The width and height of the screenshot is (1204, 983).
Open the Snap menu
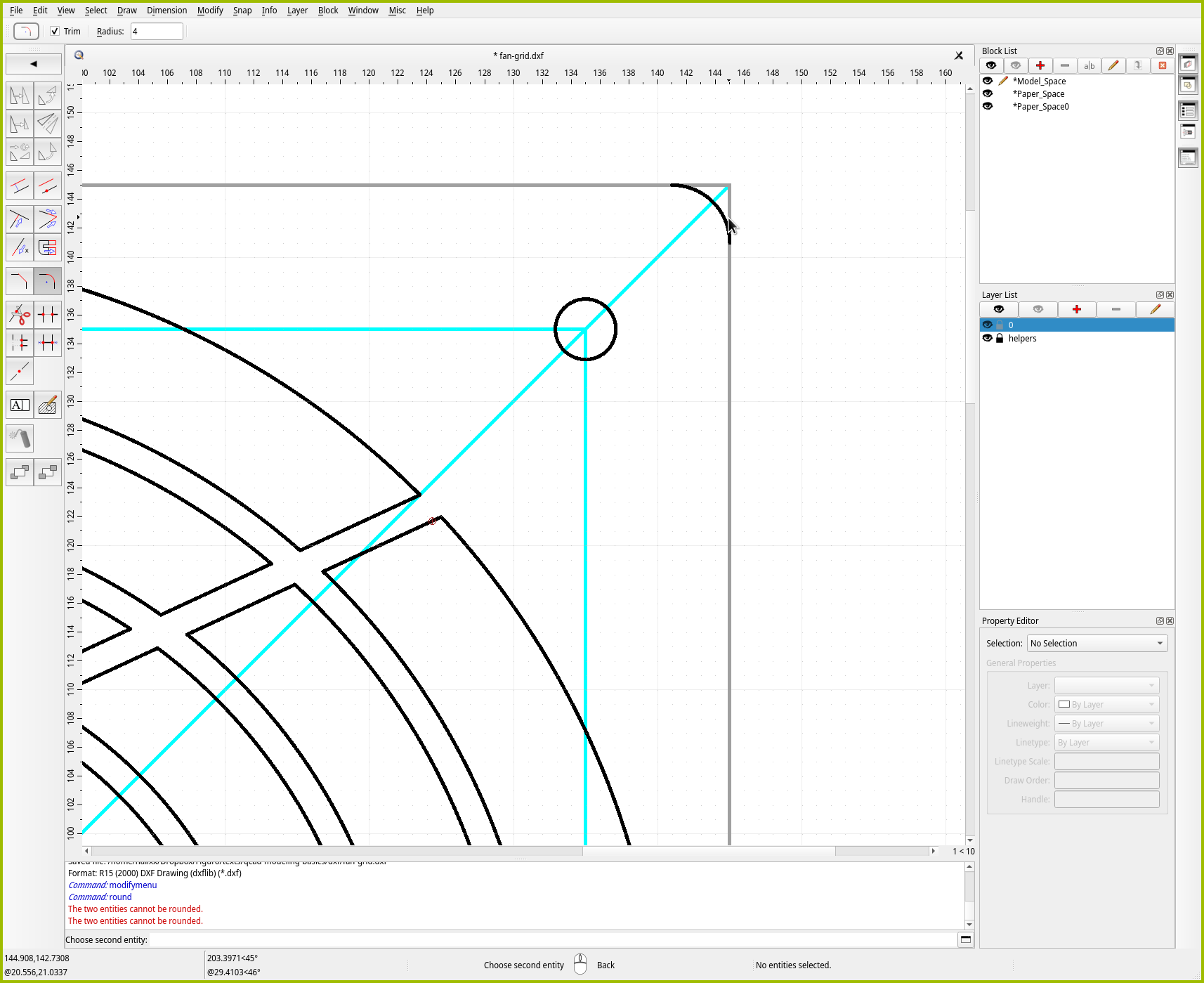(x=242, y=11)
